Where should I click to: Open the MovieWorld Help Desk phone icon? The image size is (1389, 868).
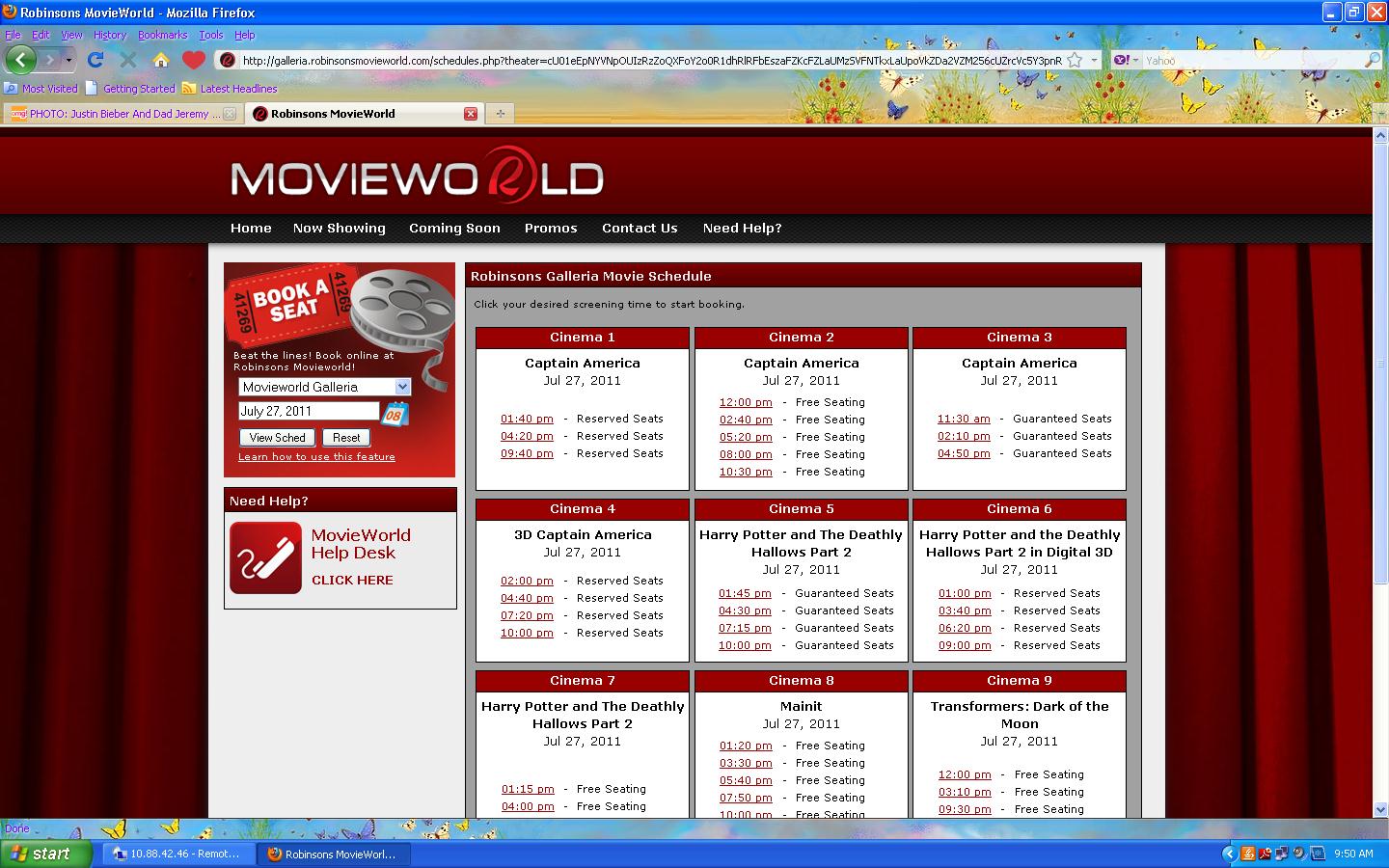265,557
